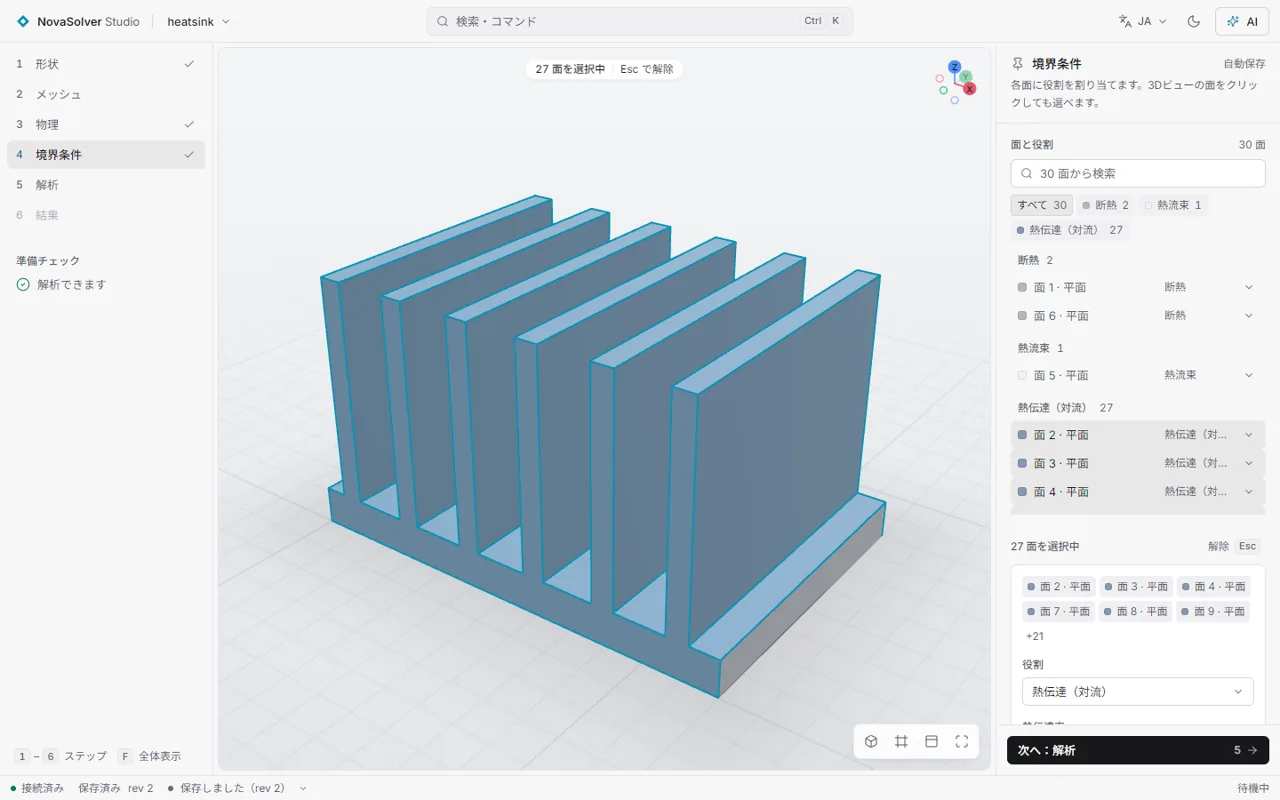
Task: Select the disabled step 6 結果
Action: pyautogui.click(x=106, y=214)
